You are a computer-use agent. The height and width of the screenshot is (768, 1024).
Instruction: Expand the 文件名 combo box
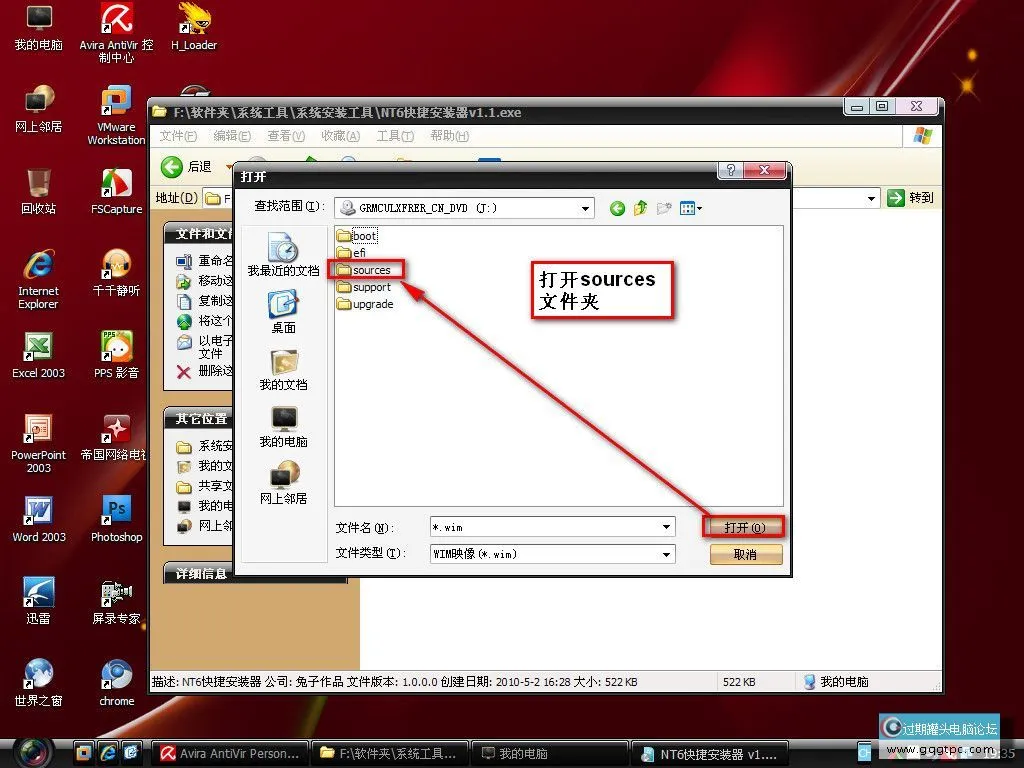[x=667, y=527]
